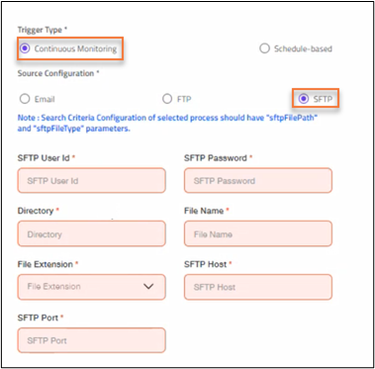Choose the Schedule-based trigger type option

pyautogui.click(x=264, y=49)
